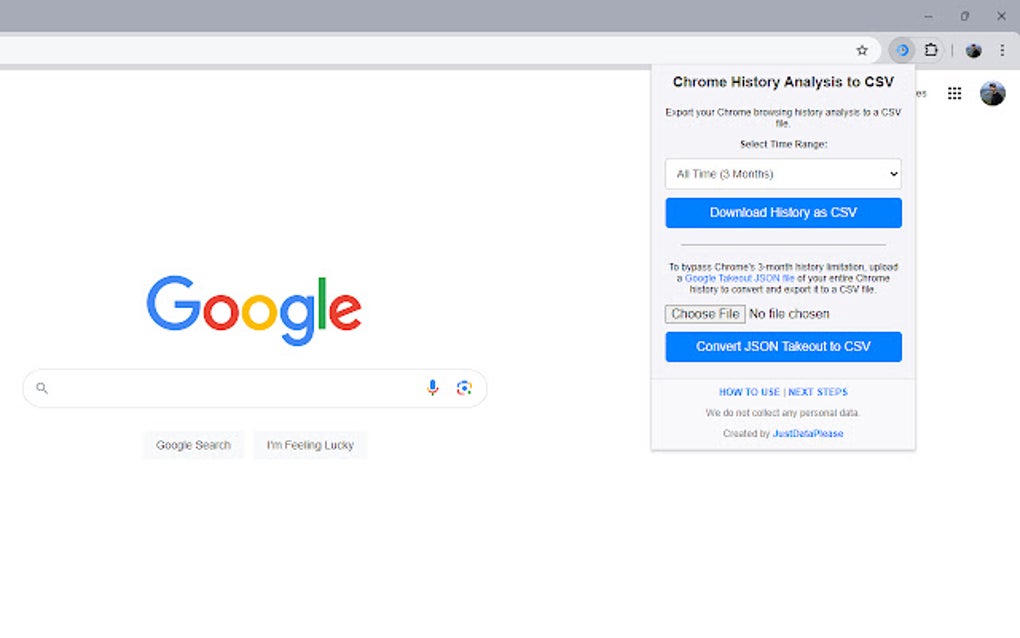1020x638 pixels.
Task: Open the NEXT STEPS link
Action: (x=818, y=391)
